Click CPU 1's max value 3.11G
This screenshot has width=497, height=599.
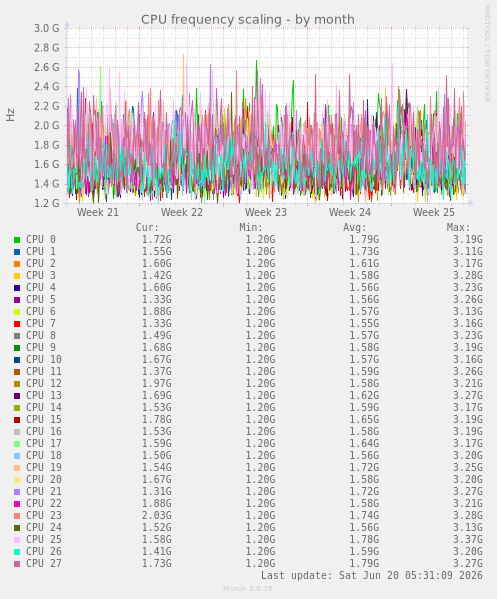tap(468, 252)
